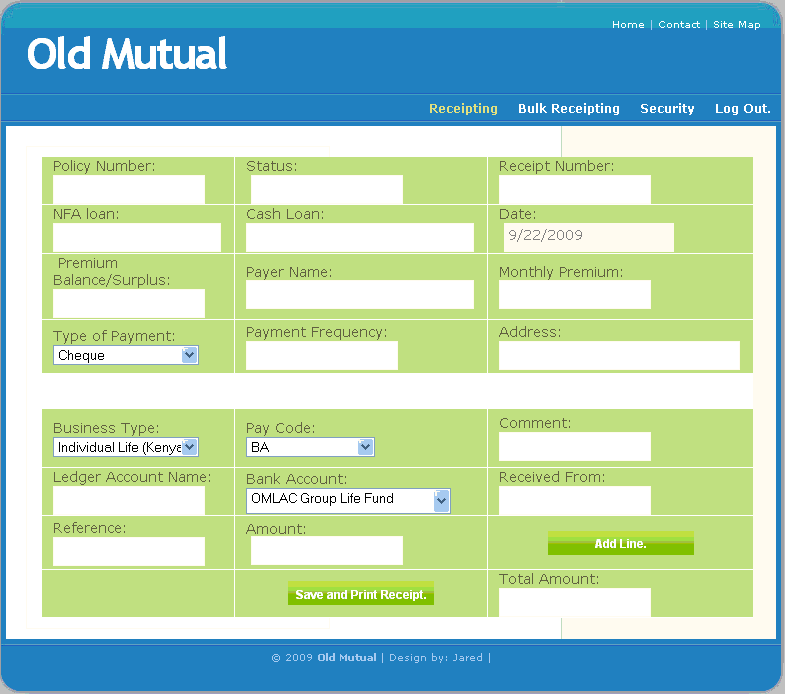Click the Old Mutual logo title
This screenshot has height=694, width=785.
tap(127, 54)
